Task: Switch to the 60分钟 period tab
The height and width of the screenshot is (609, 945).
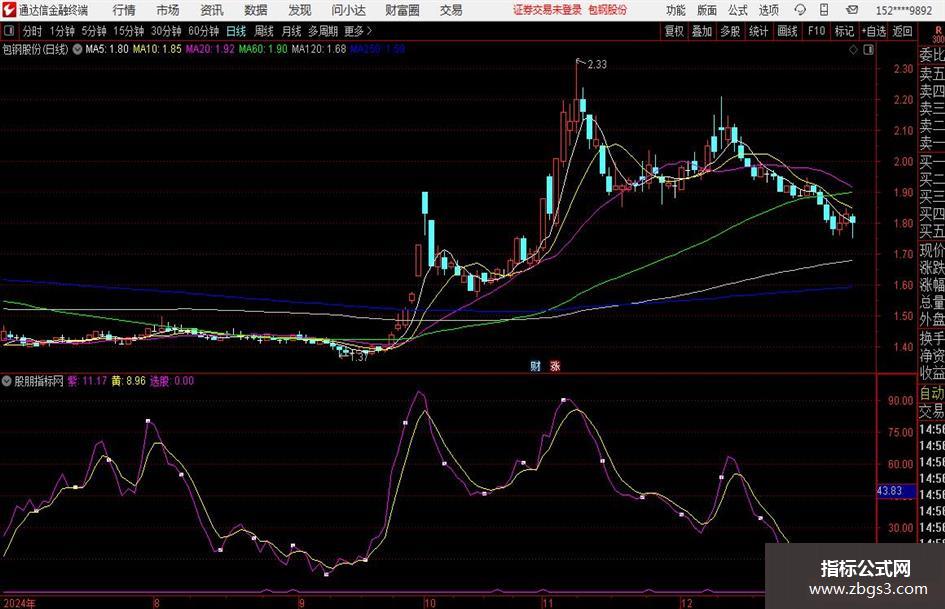Action: [x=204, y=31]
